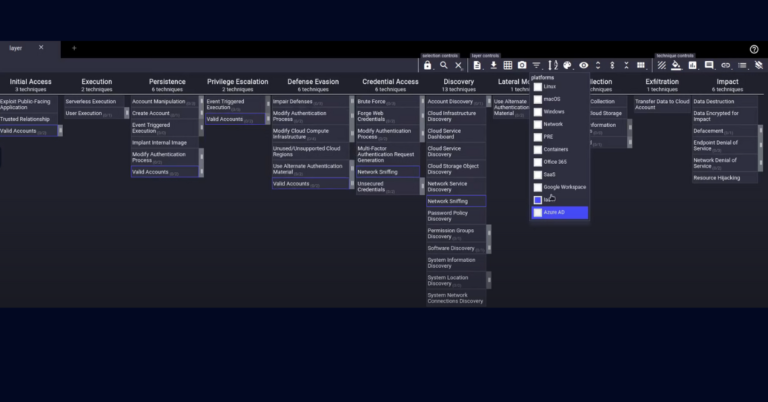Expand sub-techniques of Initial Access Valid Accounts

click(x=60, y=131)
